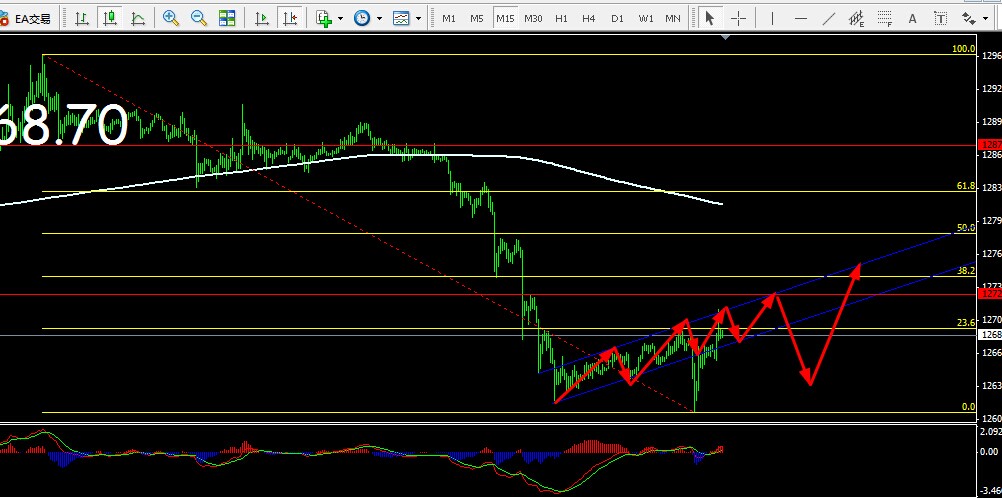Switch chart to line chart type
Image resolution: width=1002 pixels, height=498 pixels.
(x=137, y=19)
